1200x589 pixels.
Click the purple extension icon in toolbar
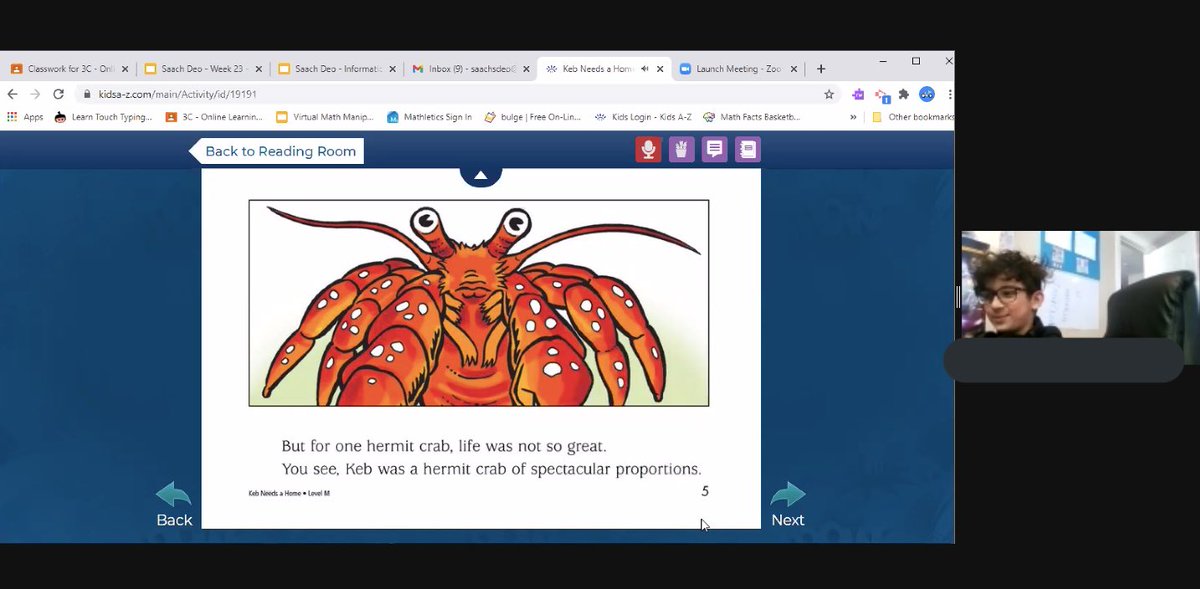pos(858,94)
